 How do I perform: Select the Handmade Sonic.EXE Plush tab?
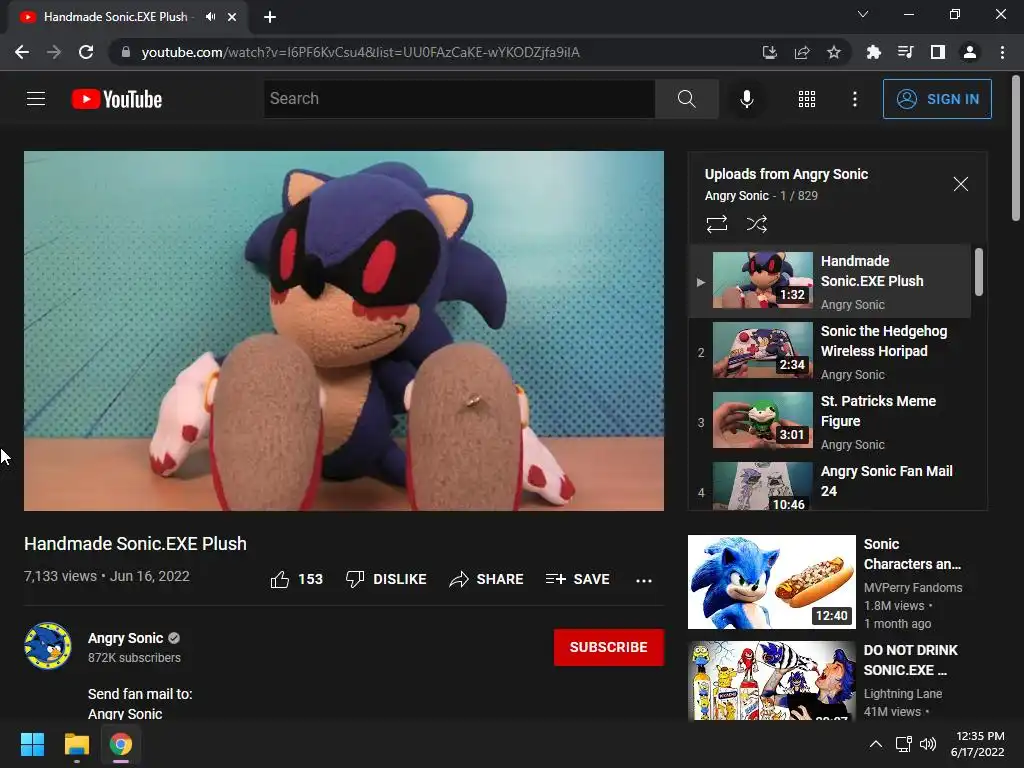tap(128, 17)
